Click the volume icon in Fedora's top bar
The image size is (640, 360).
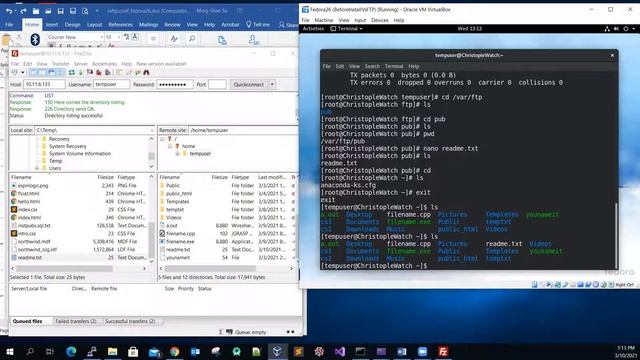pyautogui.click(x=616, y=29)
